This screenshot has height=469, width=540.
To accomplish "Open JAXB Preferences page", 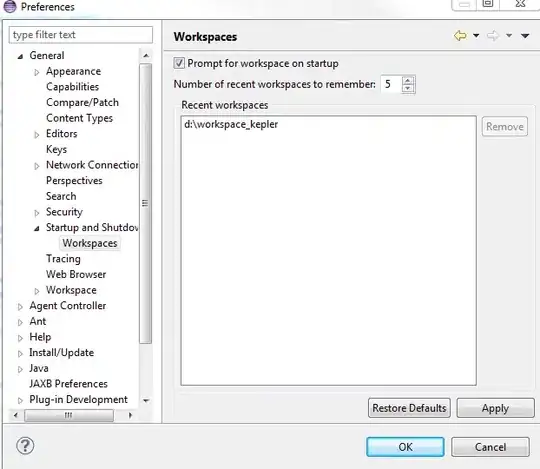I will tap(69, 384).
